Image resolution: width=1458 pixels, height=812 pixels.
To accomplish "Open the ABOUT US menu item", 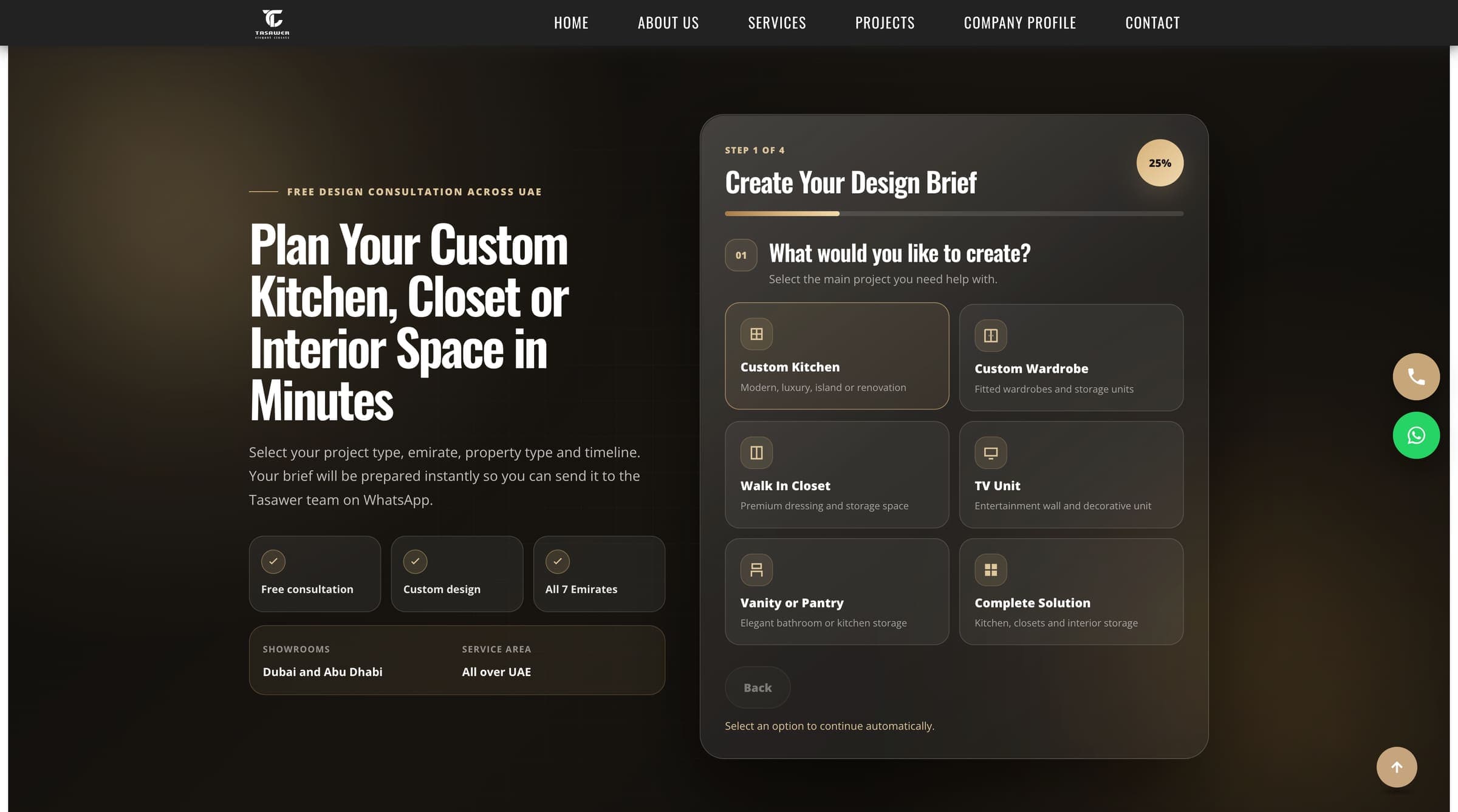I will coord(668,23).
